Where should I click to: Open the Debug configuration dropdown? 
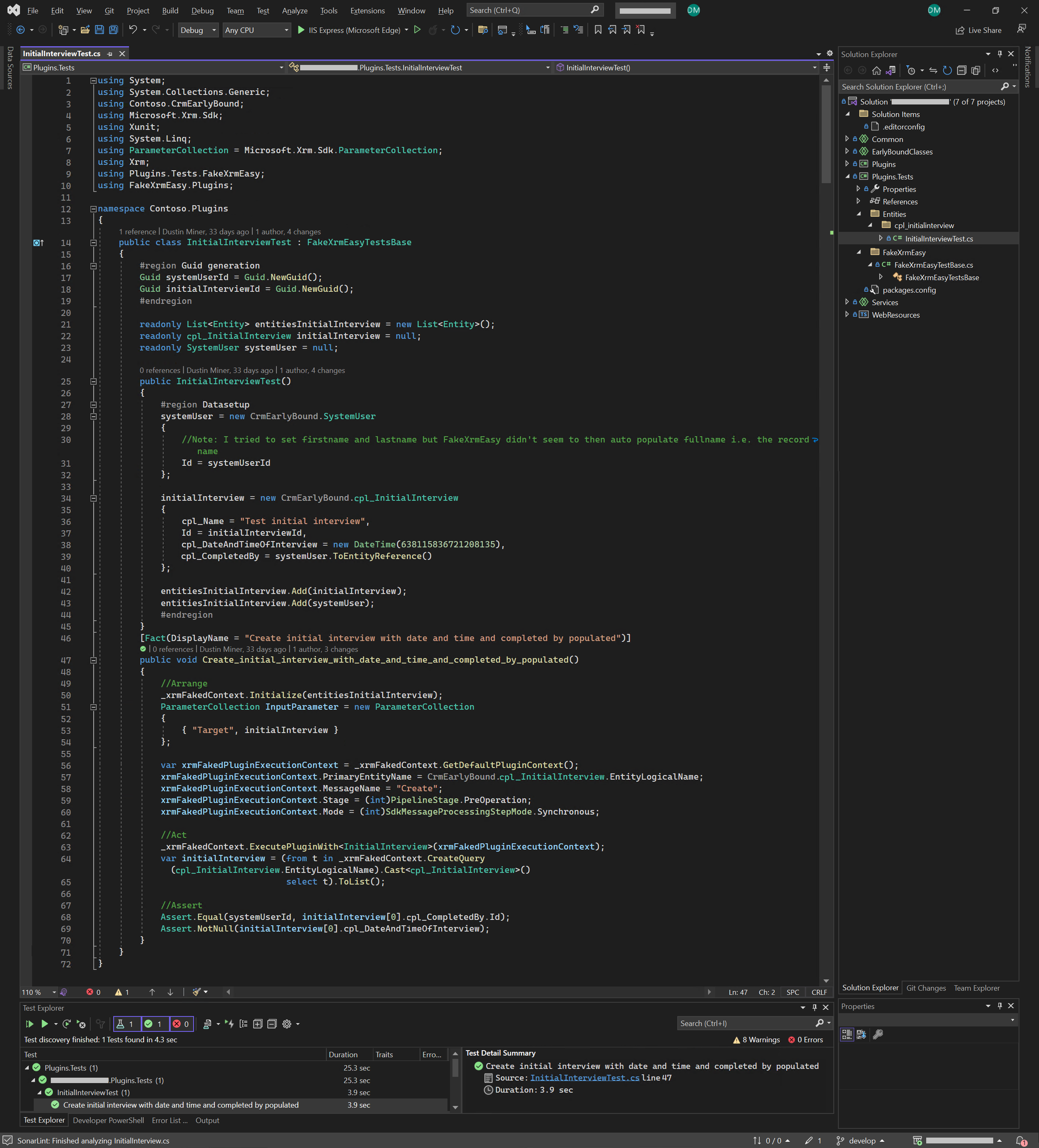pos(198,30)
